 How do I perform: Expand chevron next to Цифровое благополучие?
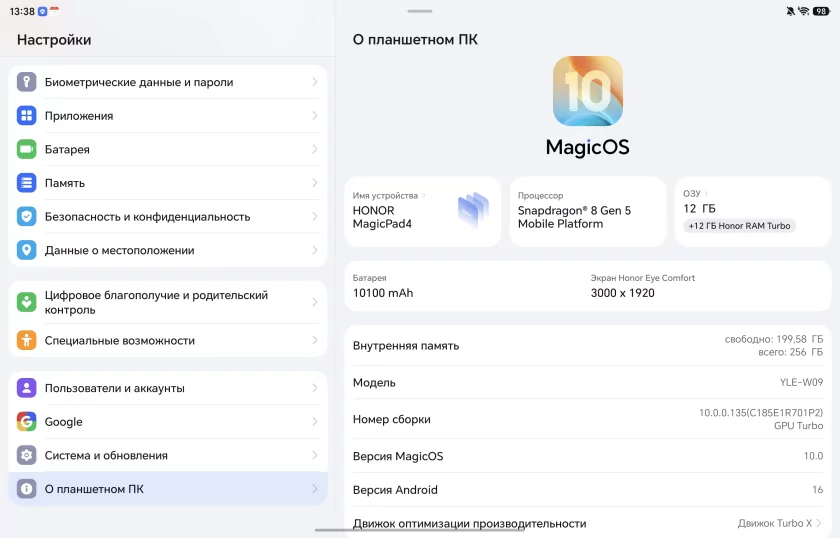point(314,302)
